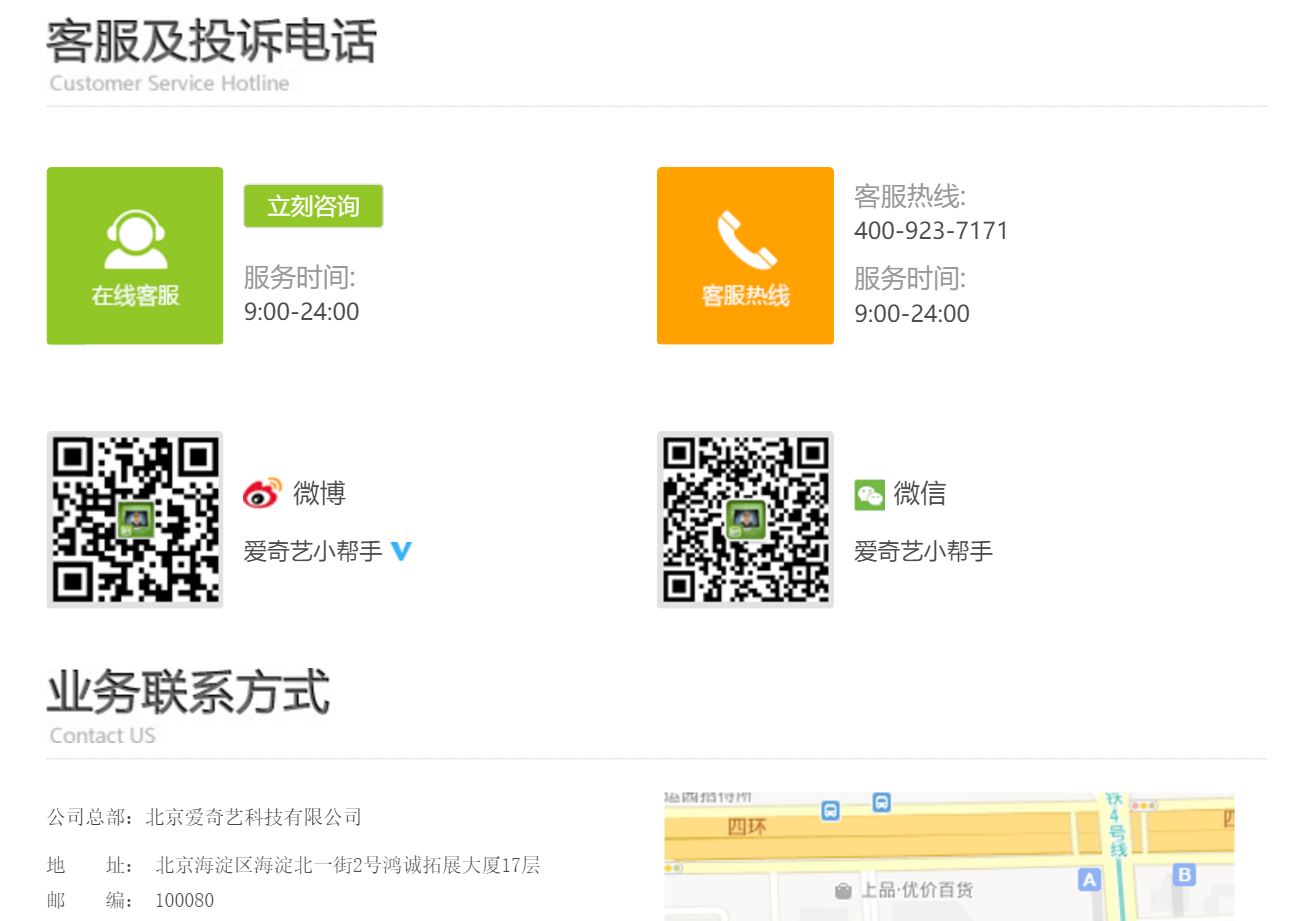Click the blue verified V badge
The image size is (1295, 921).
pyautogui.click(x=402, y=551)
